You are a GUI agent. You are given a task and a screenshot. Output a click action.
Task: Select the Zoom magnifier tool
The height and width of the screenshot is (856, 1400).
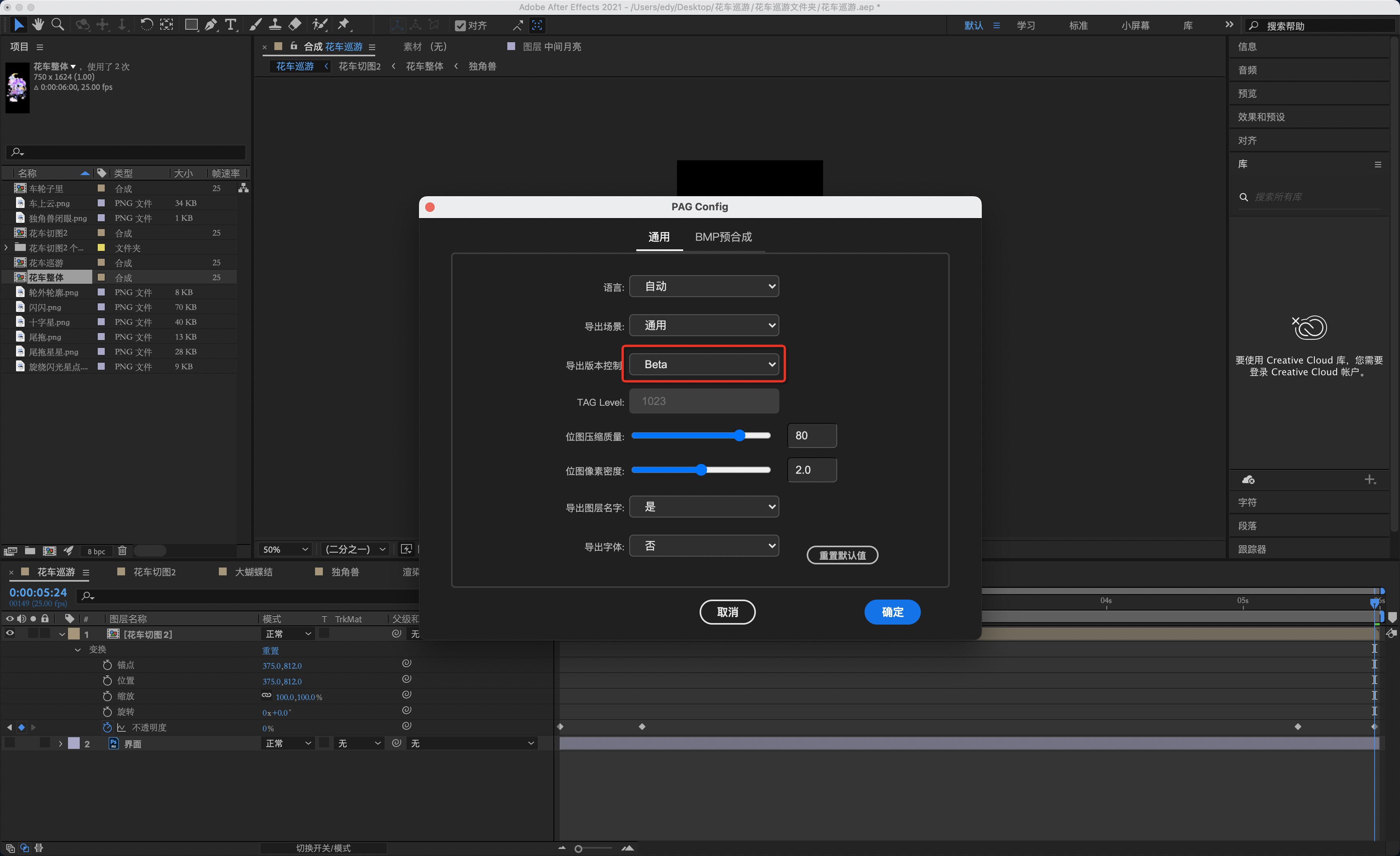(x=57, y=25)
